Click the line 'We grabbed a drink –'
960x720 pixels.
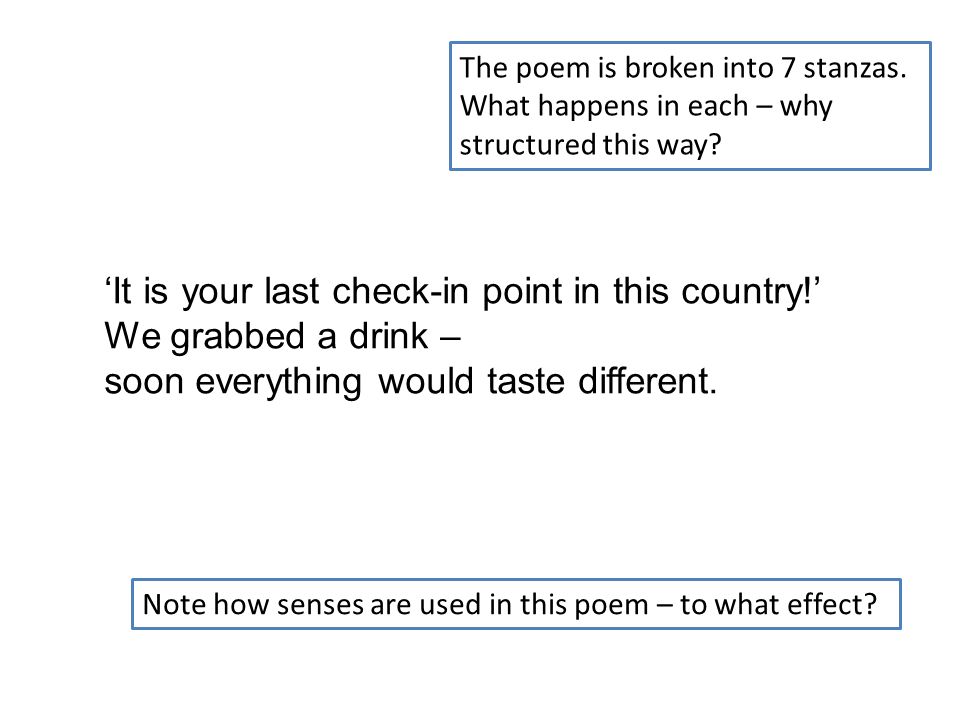pyautogui.click(x=282, y=337)
